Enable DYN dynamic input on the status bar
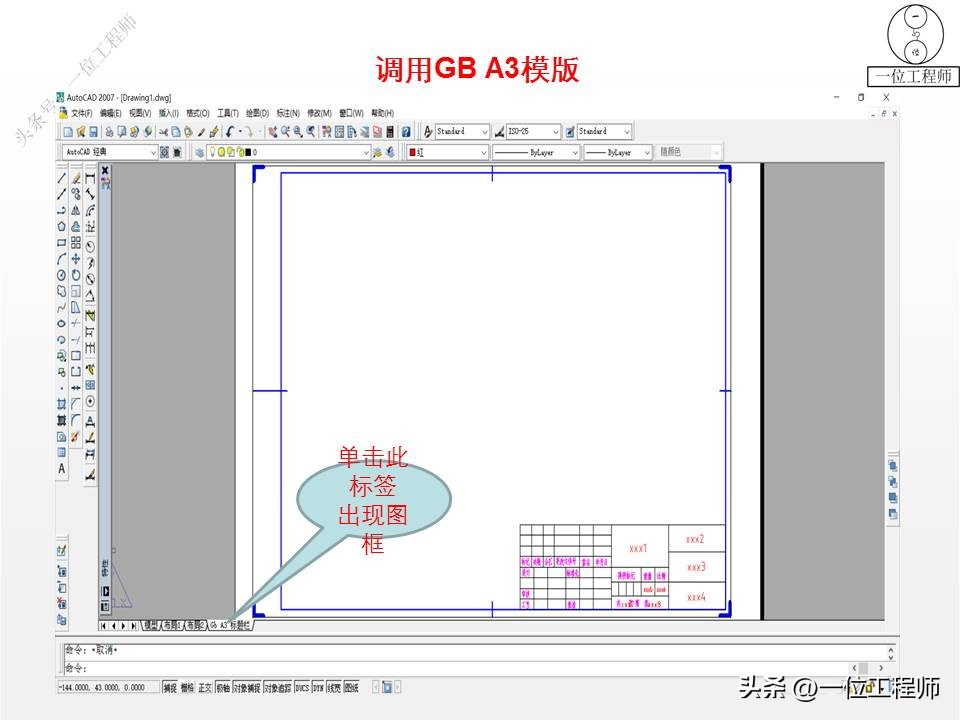960x720 pixels. (317, 687)
